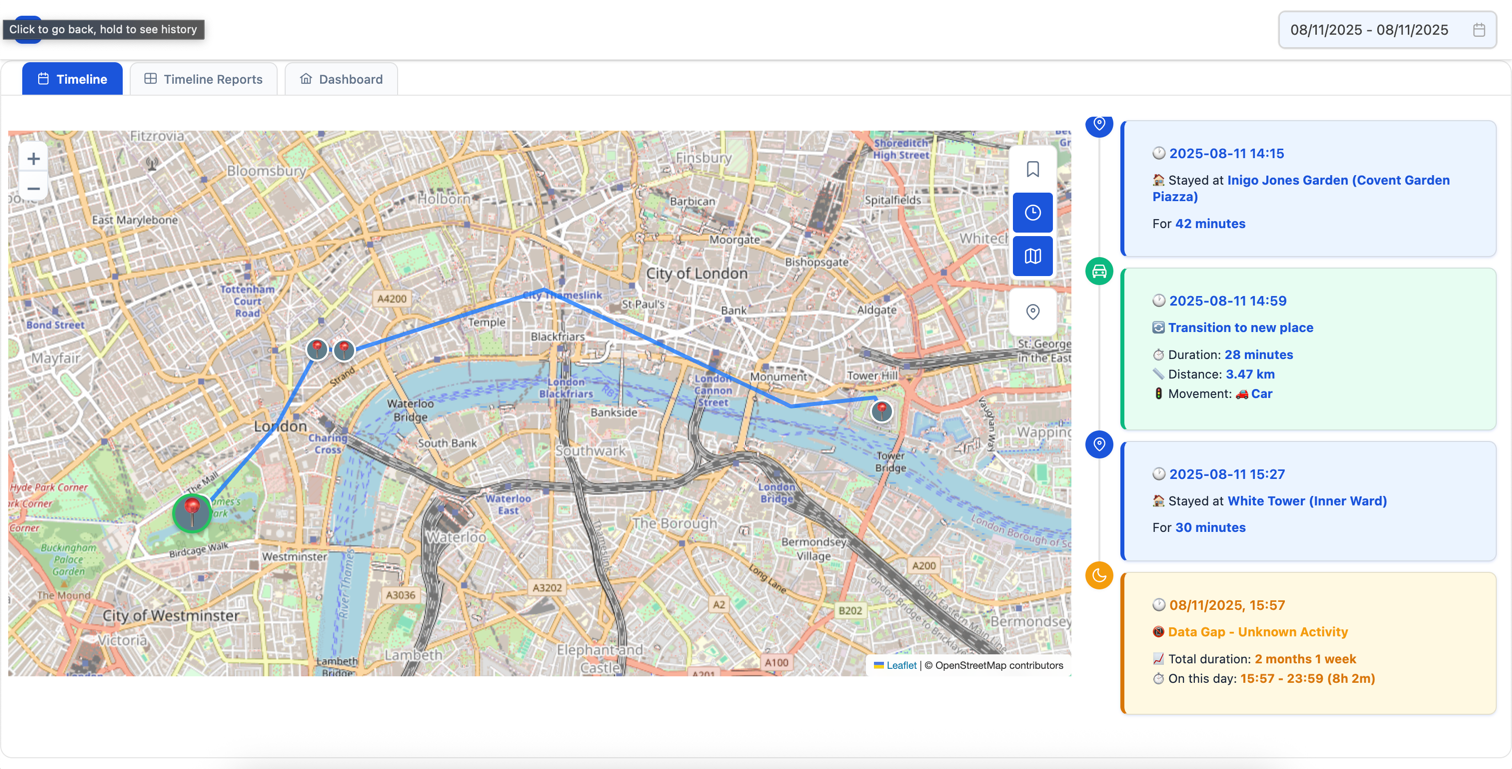Click the 30 minutes stay value
The height and width of the screenshot is (769, 1512).
click(1210, 528)
